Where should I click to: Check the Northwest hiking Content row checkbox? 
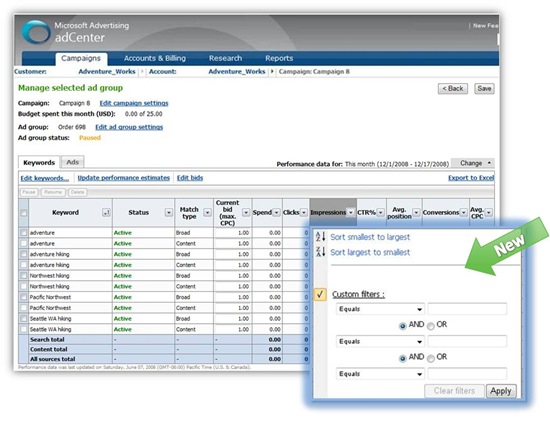point(24,286)
